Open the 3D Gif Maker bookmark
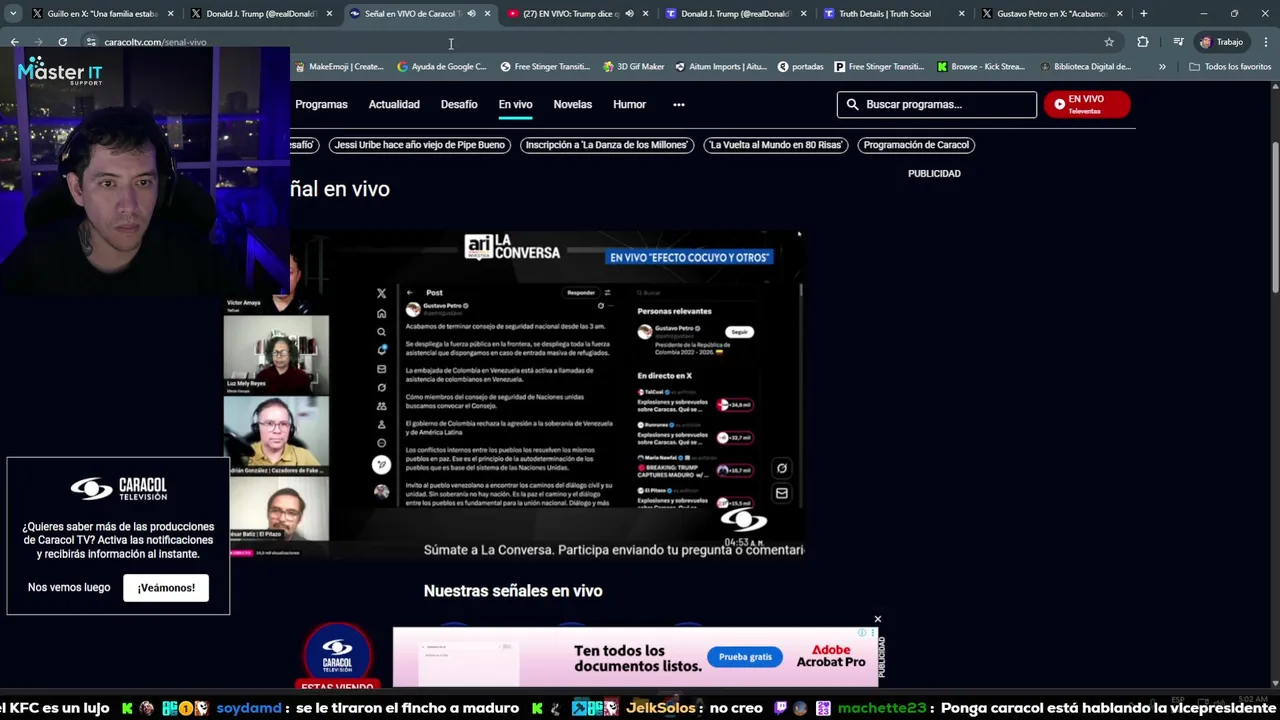1280x720 pixels. point(633,67)
